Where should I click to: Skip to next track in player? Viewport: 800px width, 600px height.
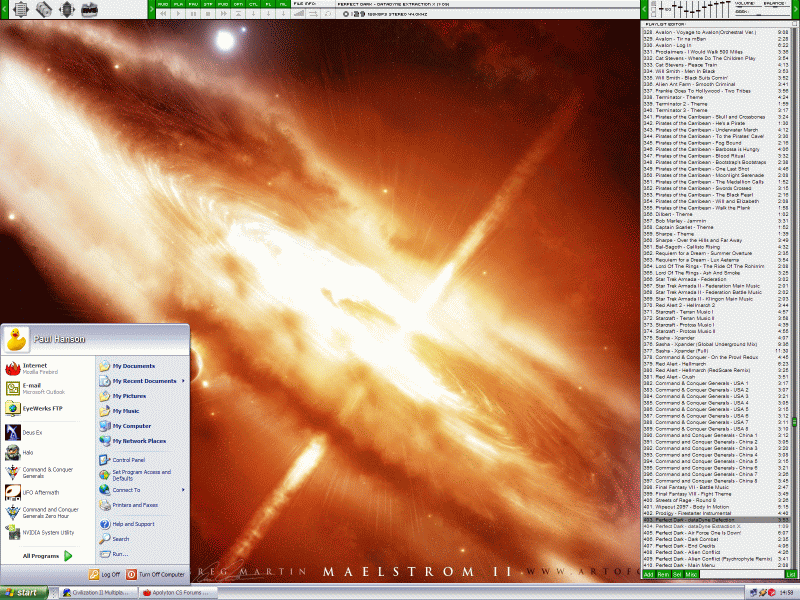pos(223,14)
